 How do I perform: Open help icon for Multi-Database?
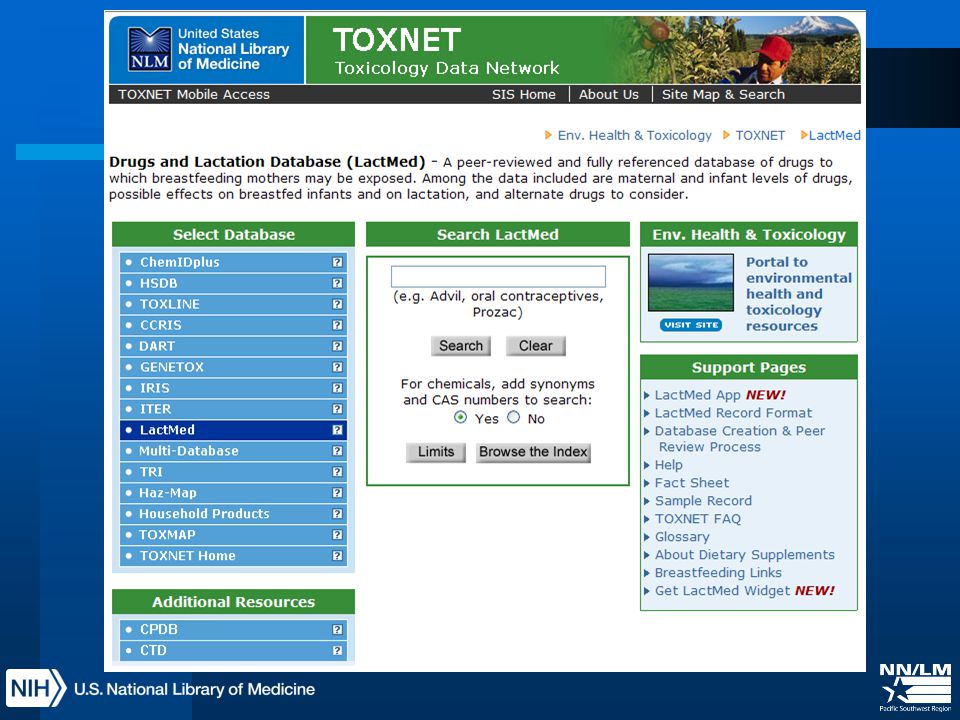(337, 451)
